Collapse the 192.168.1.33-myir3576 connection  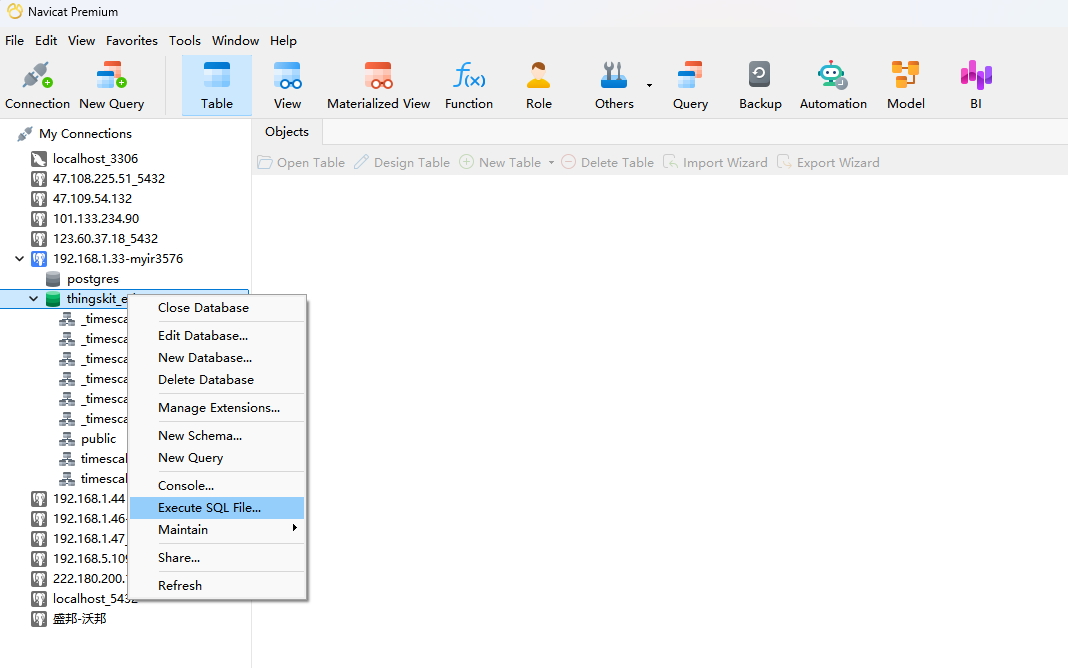click(19, 259)
